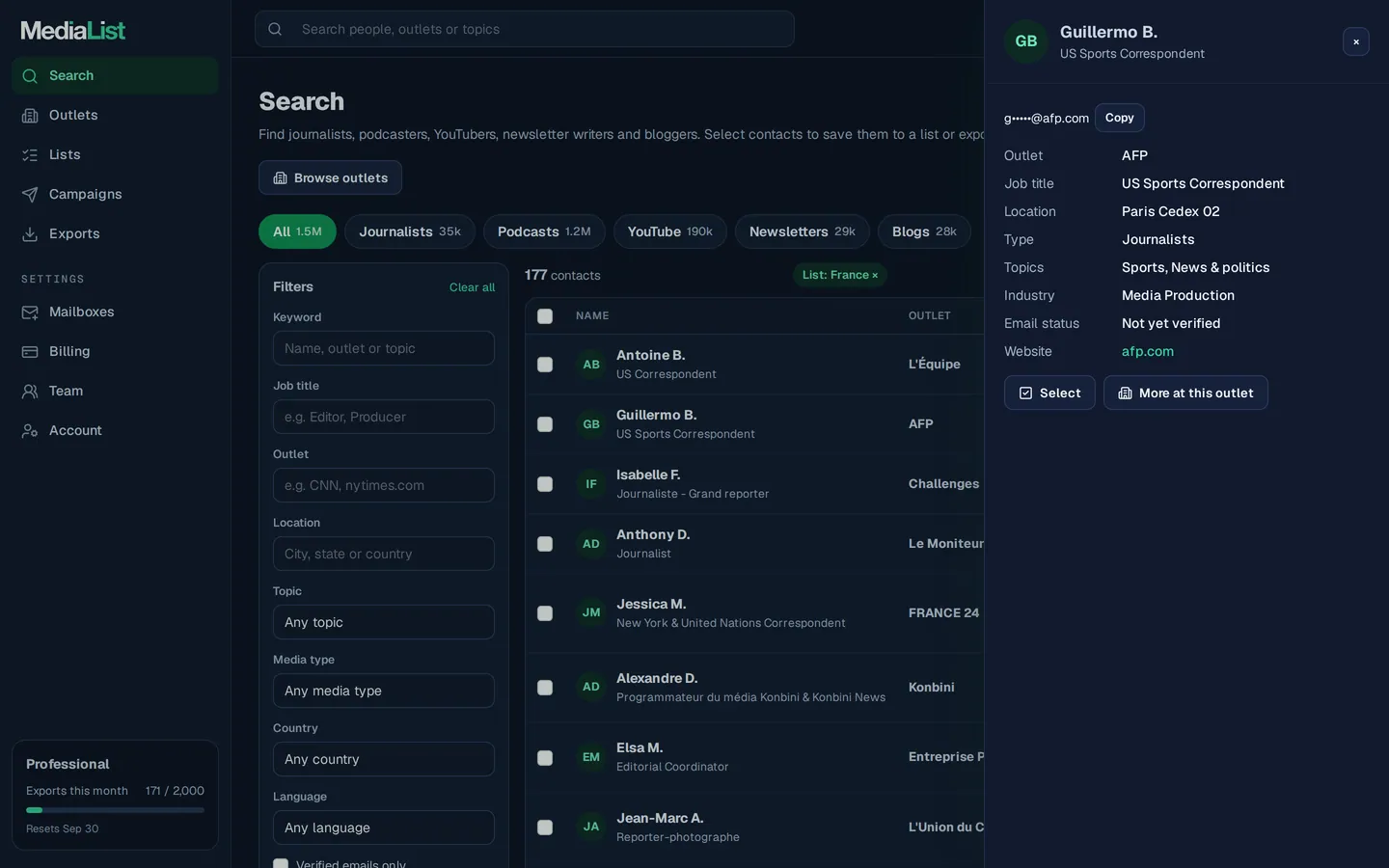Click the OUTLET column header
Screen dimensions: 1389x868
(x=930, y=316)
